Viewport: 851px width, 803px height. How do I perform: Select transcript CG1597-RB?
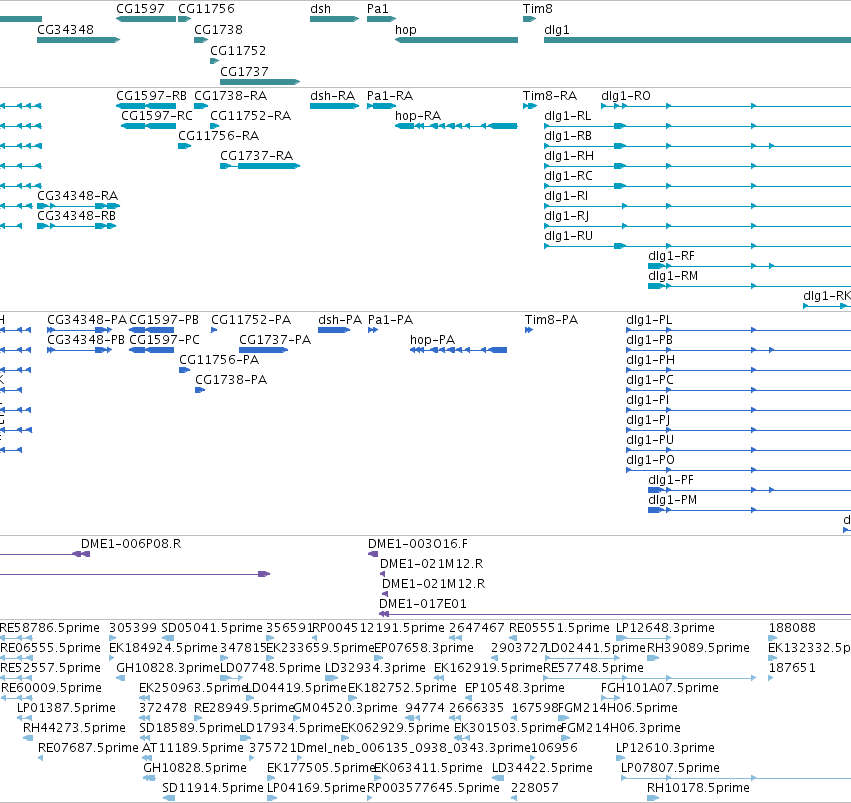pos(151,96)
